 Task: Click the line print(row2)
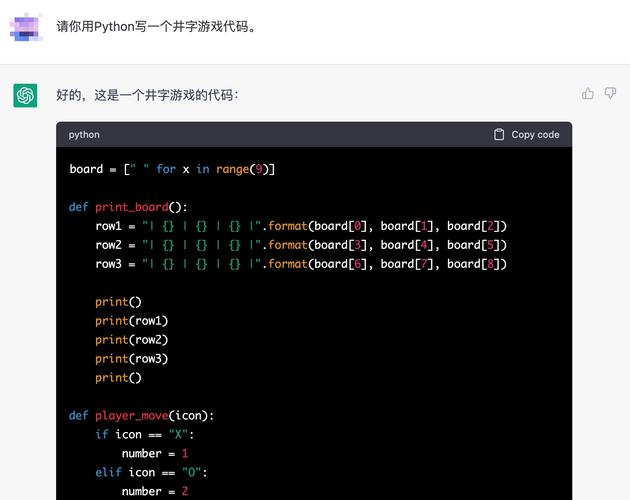(x=131, y=340)
